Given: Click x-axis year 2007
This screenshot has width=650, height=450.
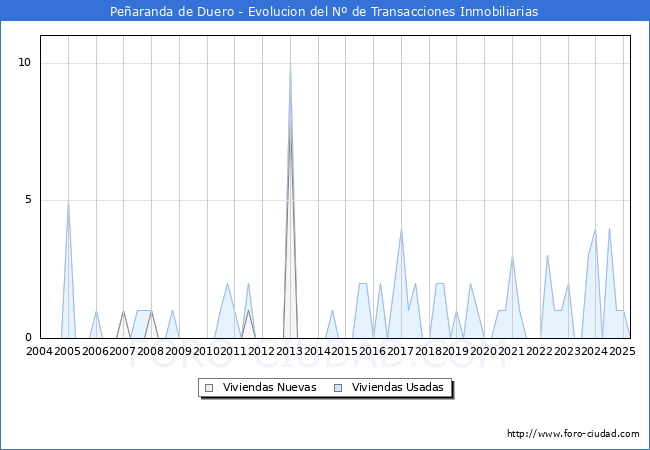Looking at the screenshot, I should [x=123, y=351].
